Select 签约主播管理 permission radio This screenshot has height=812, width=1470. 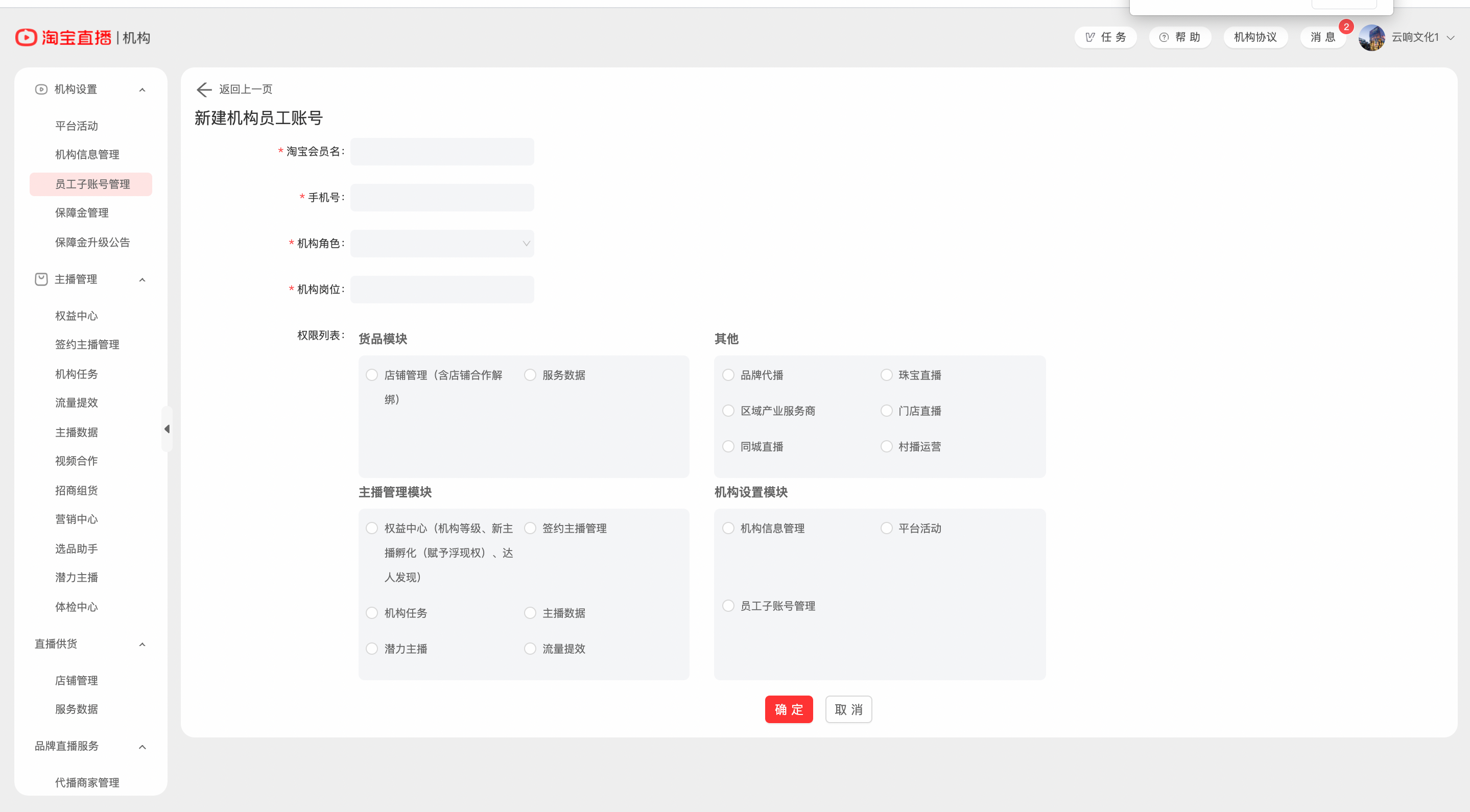click(530, 529)
